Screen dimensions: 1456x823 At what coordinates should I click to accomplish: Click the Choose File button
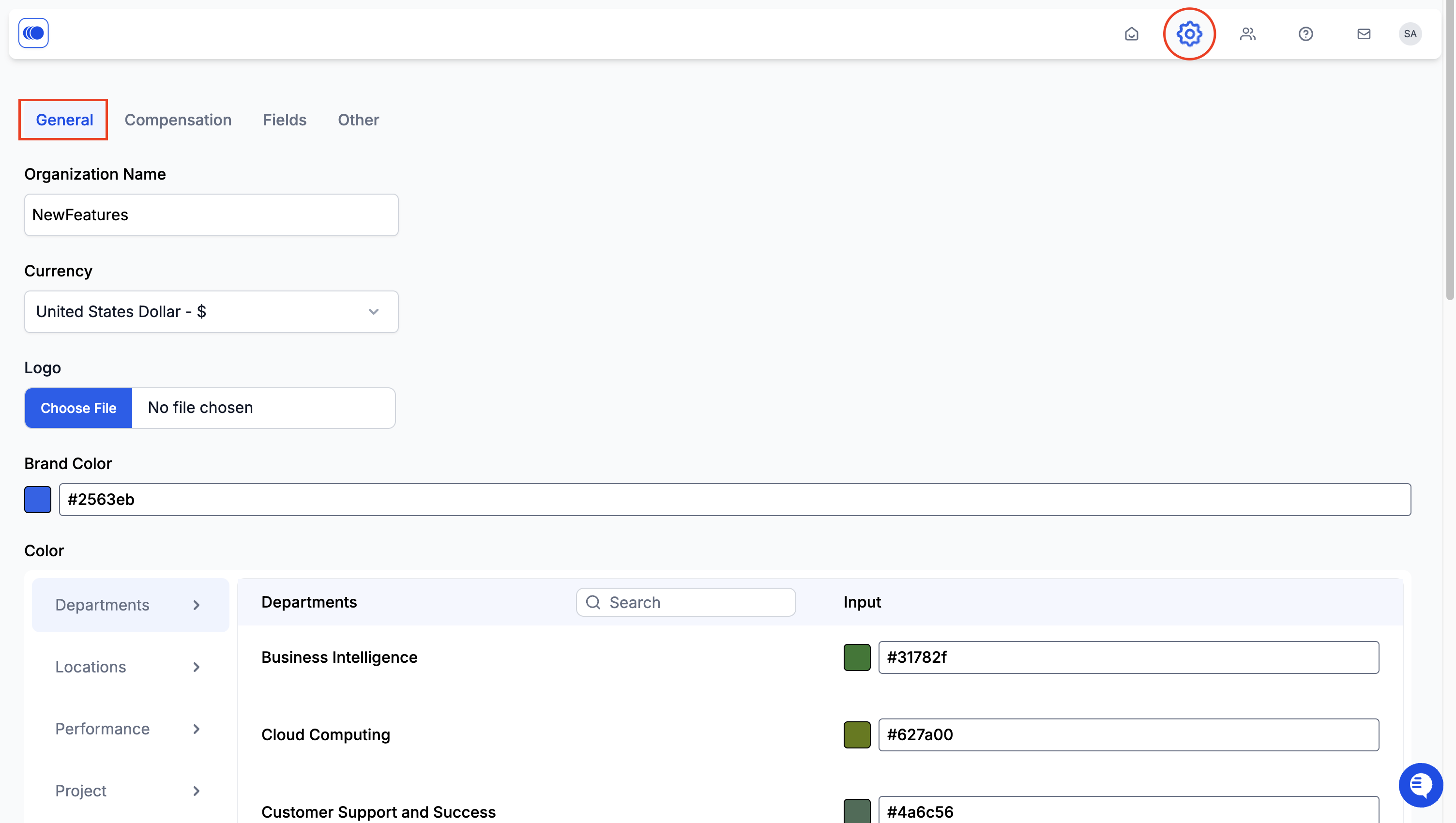[x=78, y=408]
